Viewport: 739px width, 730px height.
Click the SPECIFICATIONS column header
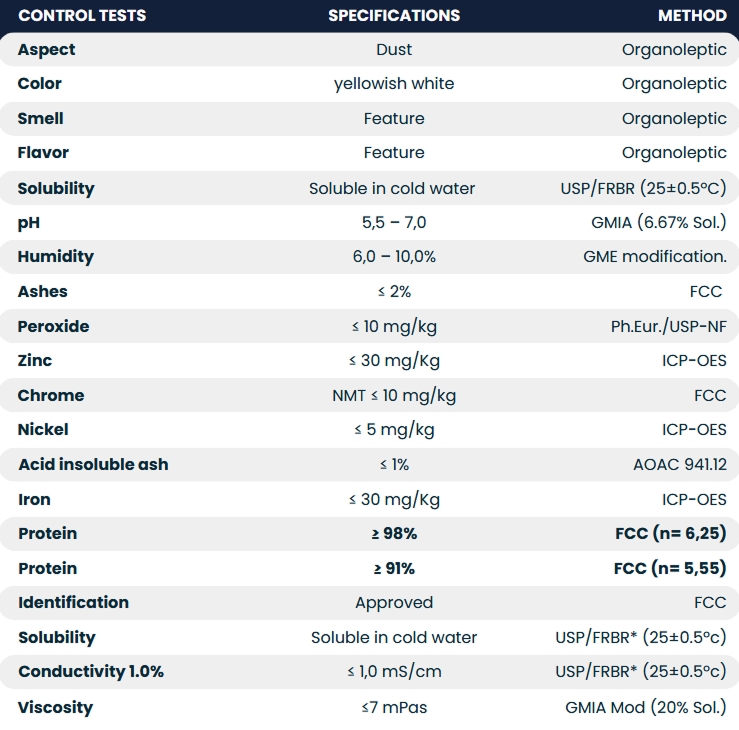(x=394, y=16)
